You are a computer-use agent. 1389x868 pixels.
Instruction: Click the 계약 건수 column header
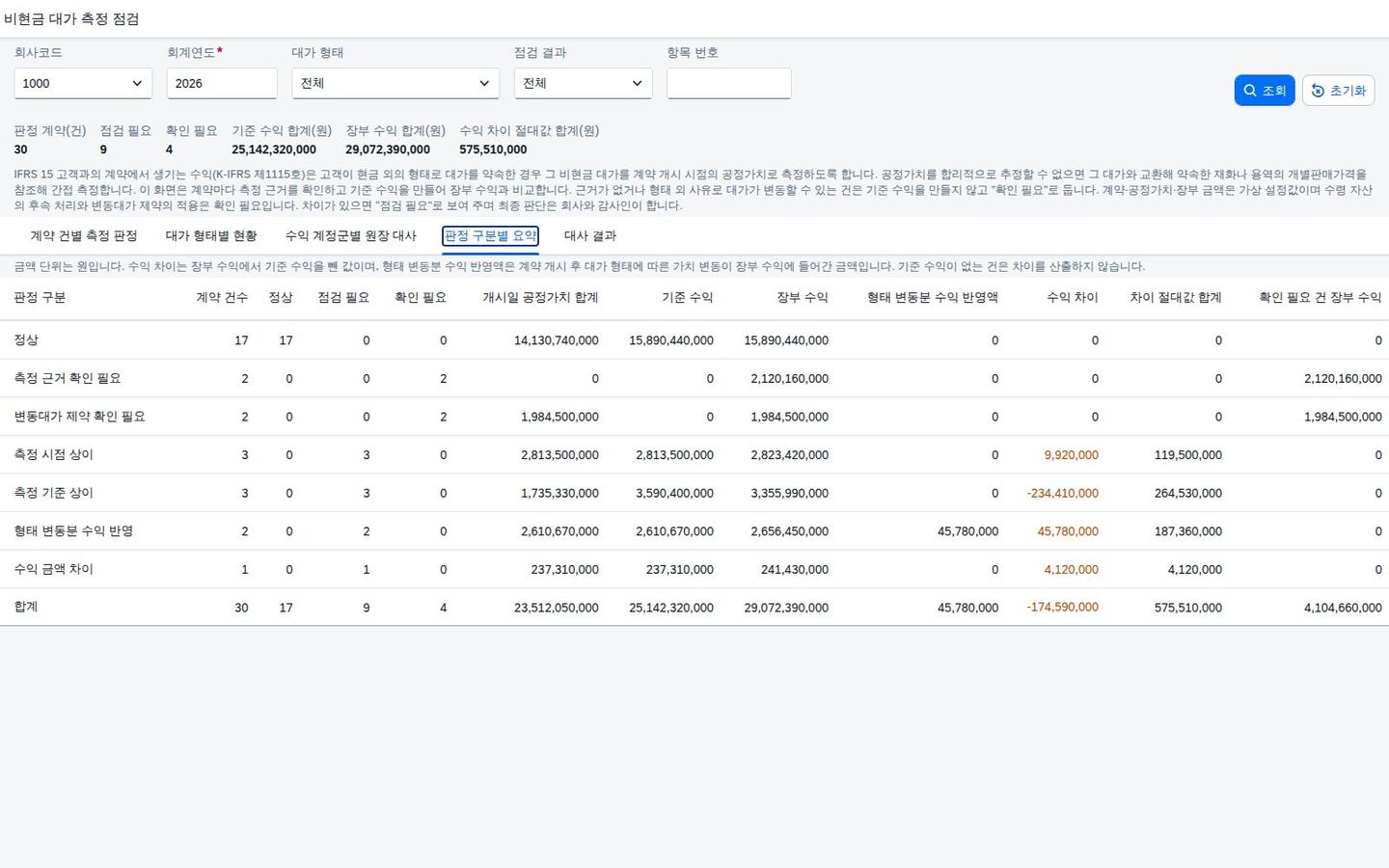click(222, 298)
